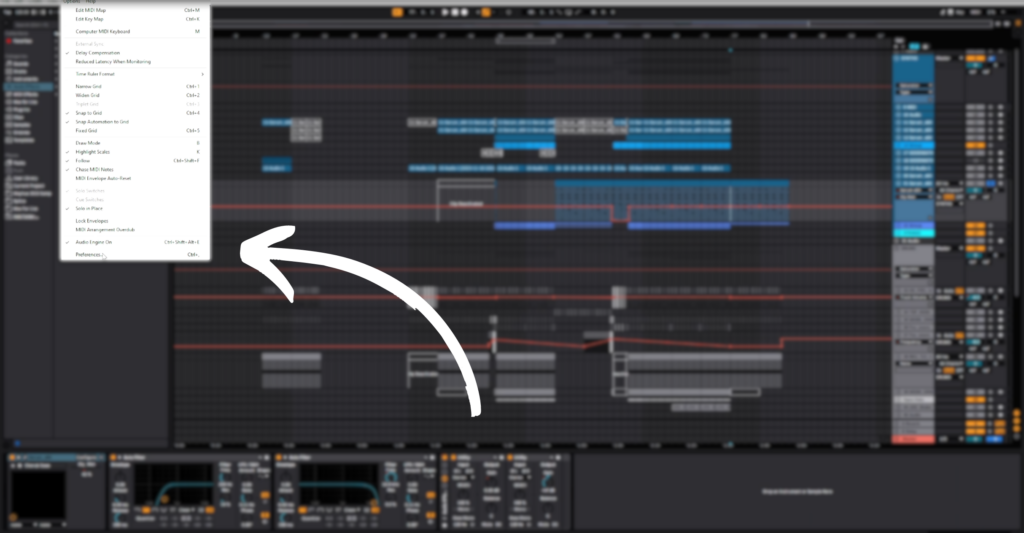
Task: Enable Fixed Grid option
Action: click(x=86, y=130)
